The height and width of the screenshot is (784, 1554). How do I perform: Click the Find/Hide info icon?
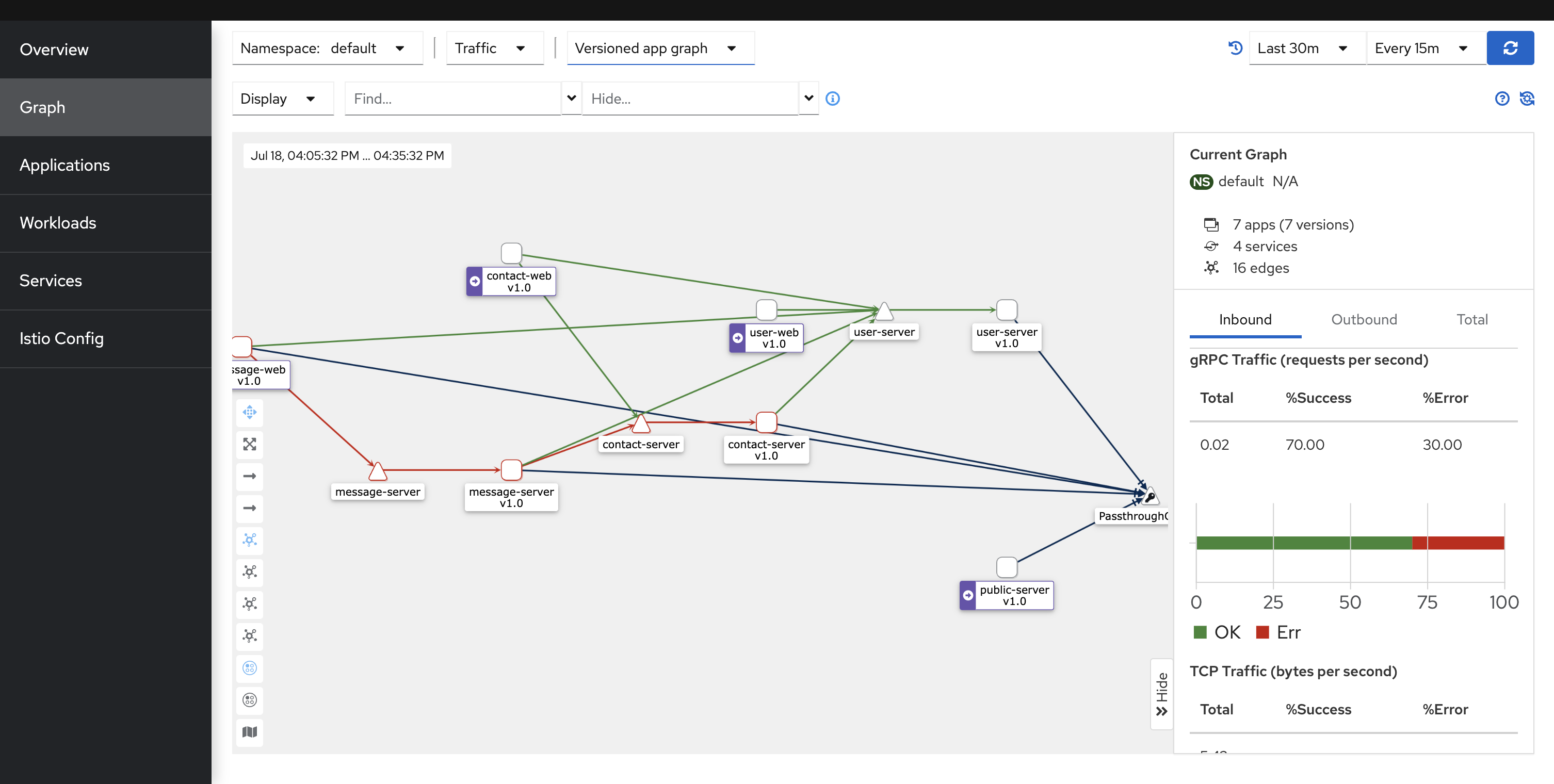click(x=833, y=99)
